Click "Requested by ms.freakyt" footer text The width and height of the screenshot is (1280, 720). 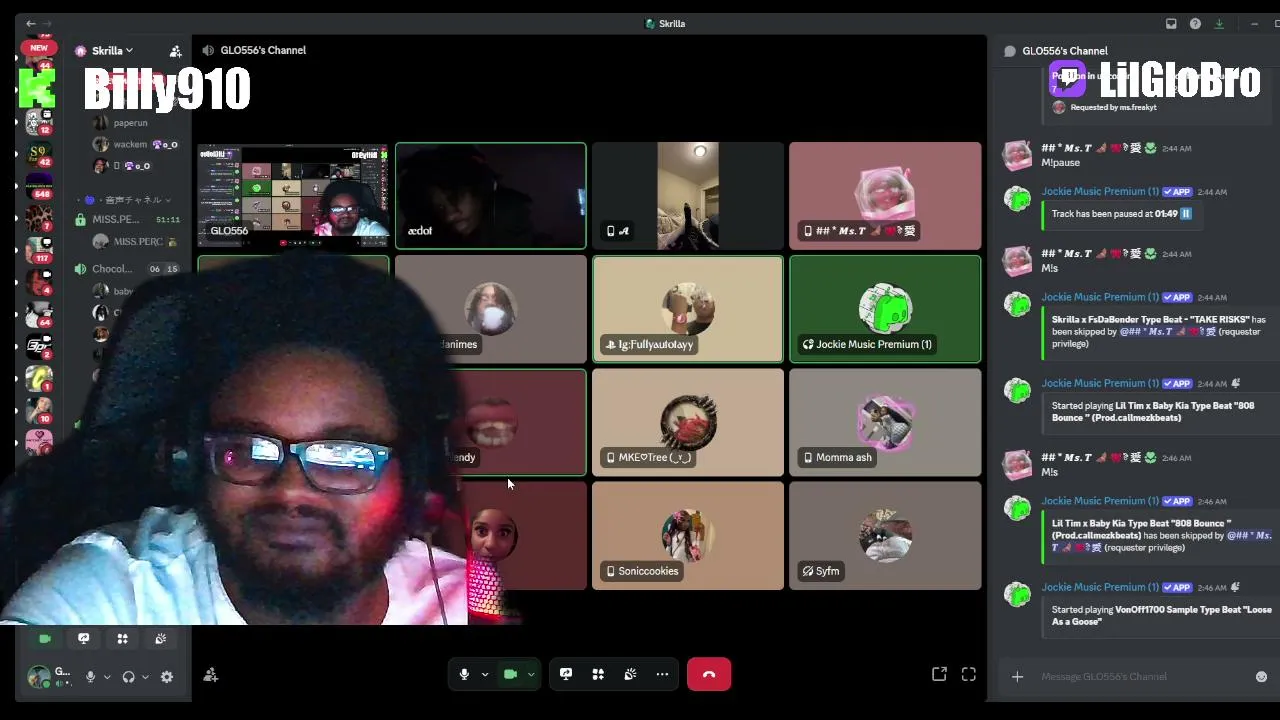coord(1113,107)
